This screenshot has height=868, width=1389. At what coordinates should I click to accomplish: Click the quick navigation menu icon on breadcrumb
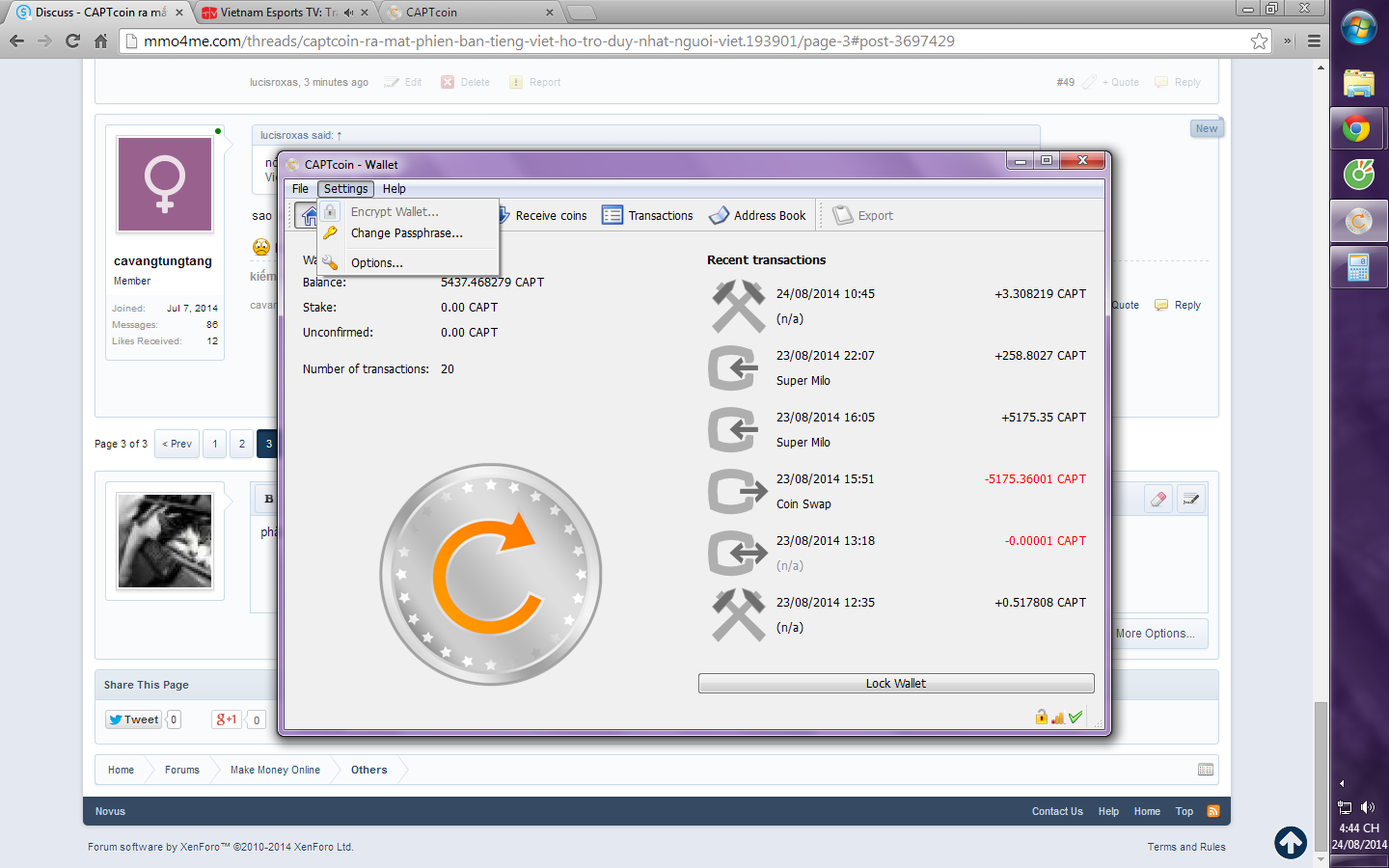click(x=1206, y=770)
